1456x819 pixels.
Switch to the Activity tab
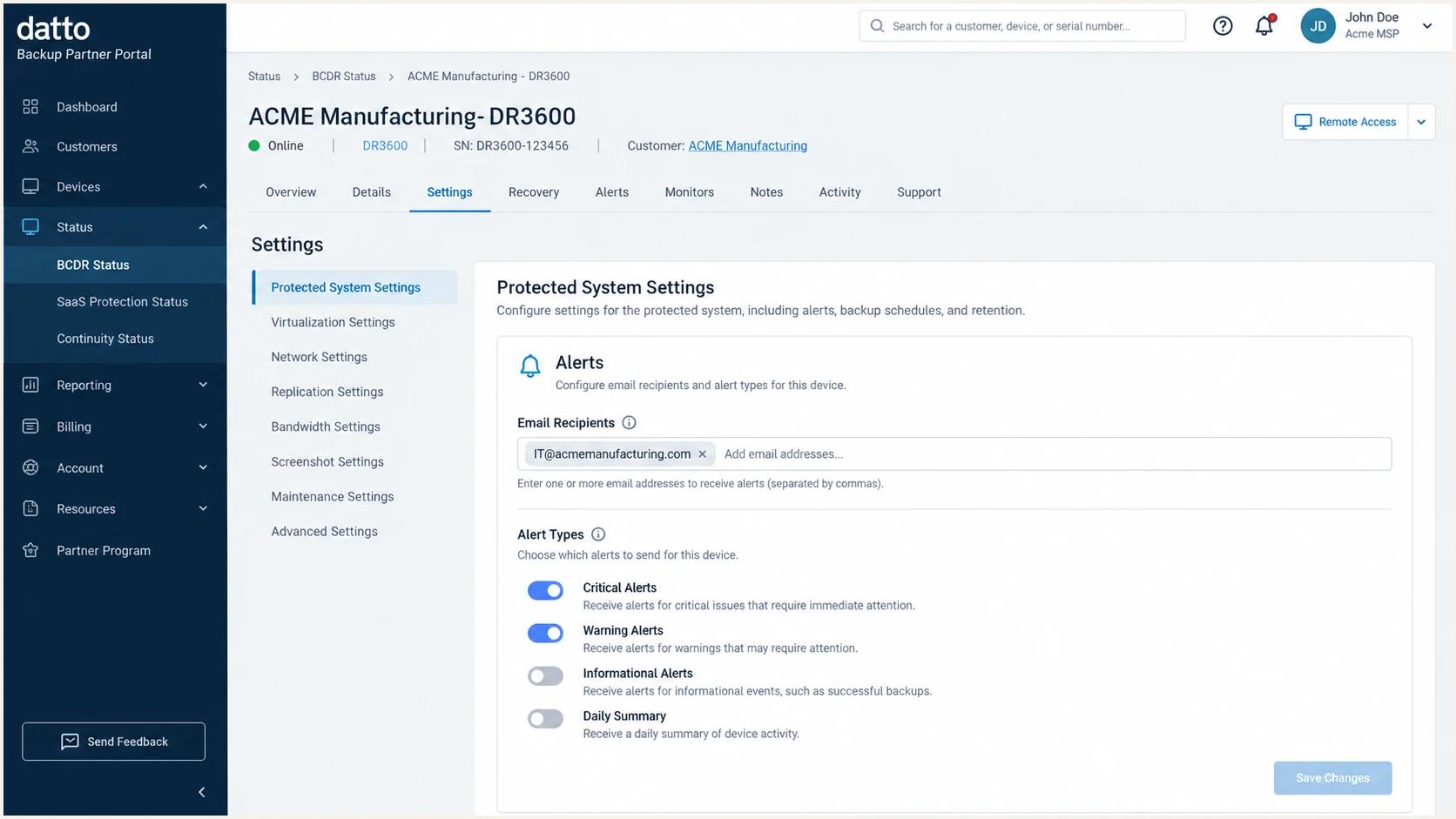(x=839, y=192)
